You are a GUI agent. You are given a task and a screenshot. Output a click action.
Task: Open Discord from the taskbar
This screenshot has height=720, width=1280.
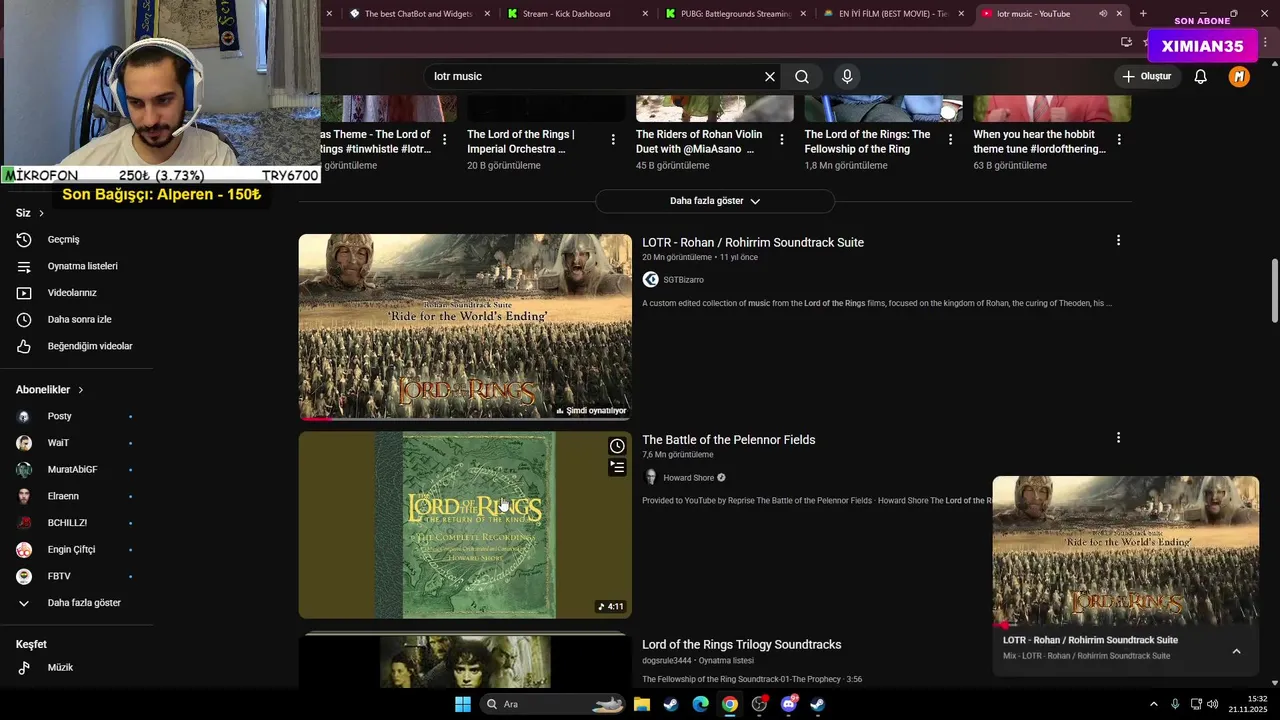click(x=788, y=704)
